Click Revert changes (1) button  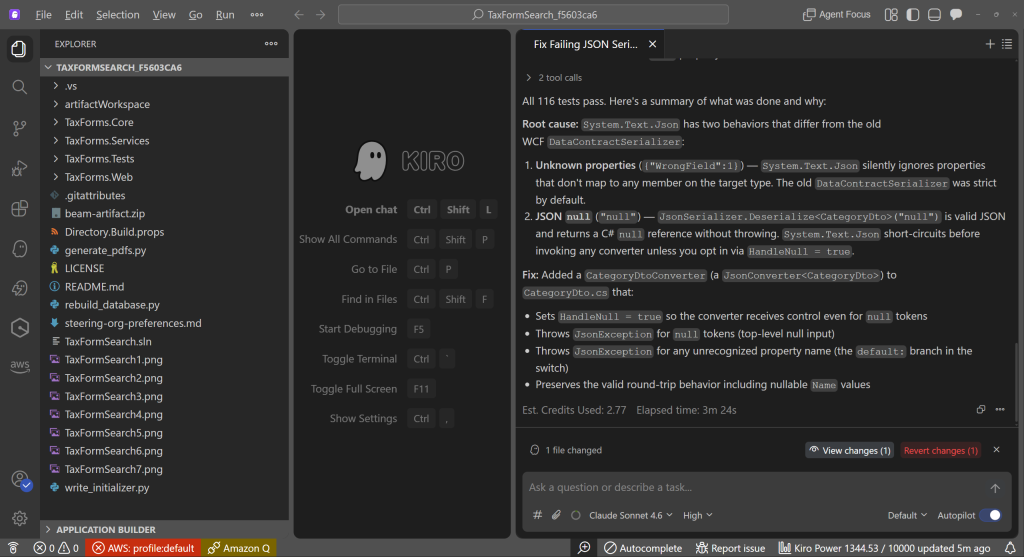(940, 450)
